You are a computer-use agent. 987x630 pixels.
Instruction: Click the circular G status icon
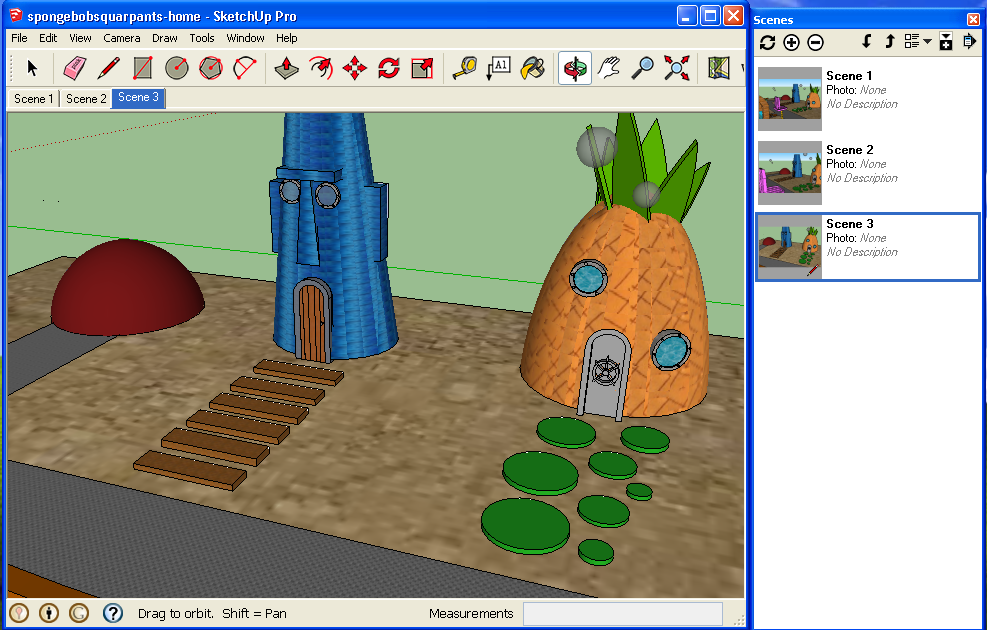click(79, 613)
